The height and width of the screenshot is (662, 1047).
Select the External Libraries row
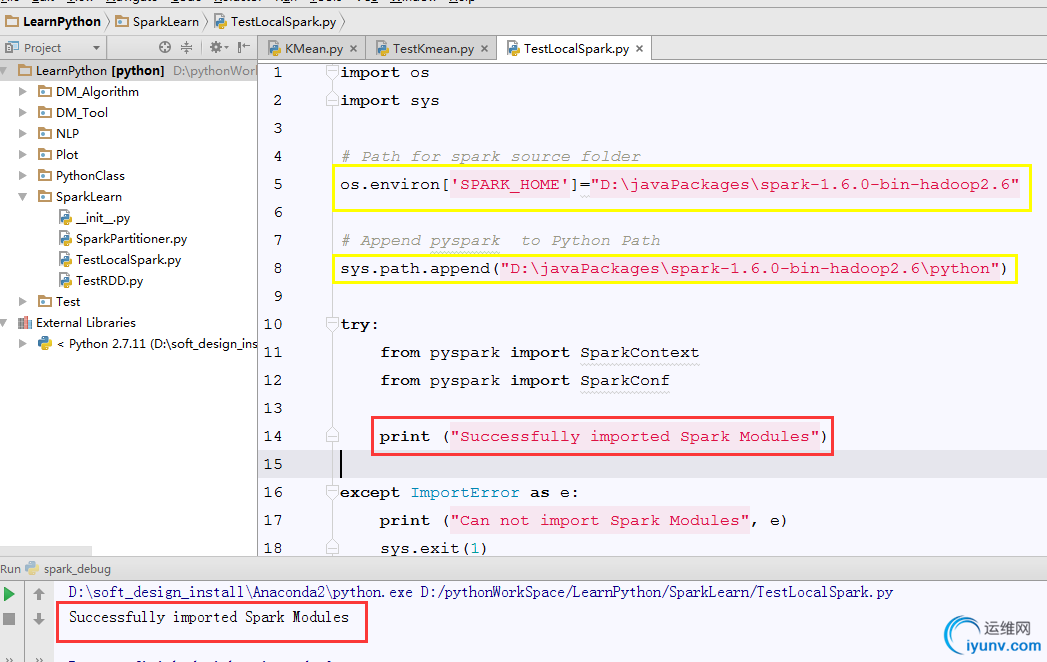tap(128, 323)
